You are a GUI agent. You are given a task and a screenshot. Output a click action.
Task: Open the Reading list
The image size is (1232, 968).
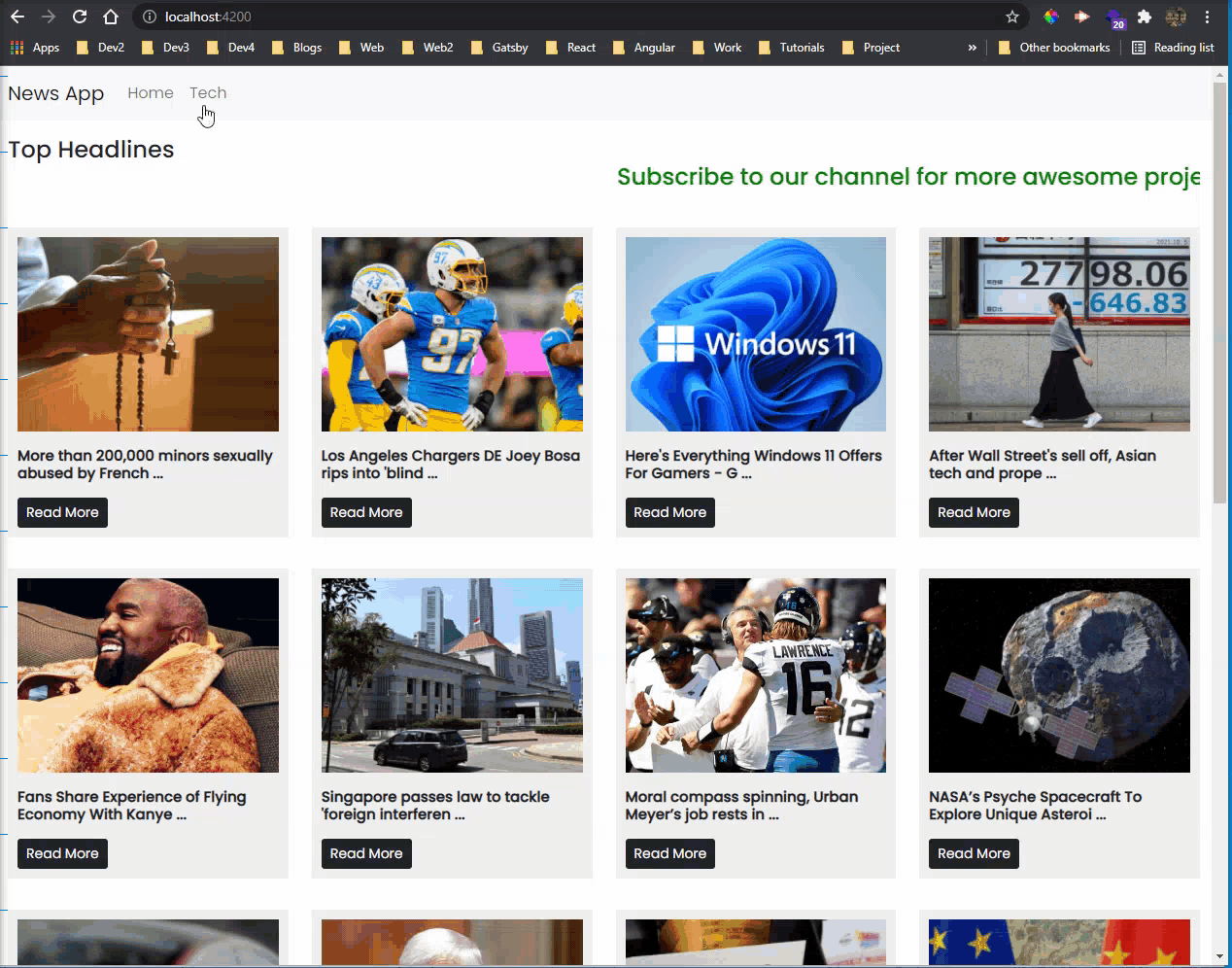click(1173, 47)
